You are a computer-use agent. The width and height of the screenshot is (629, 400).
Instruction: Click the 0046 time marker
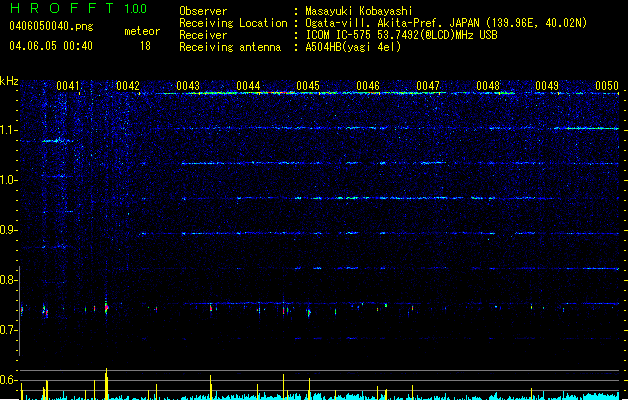pos(368,86)
